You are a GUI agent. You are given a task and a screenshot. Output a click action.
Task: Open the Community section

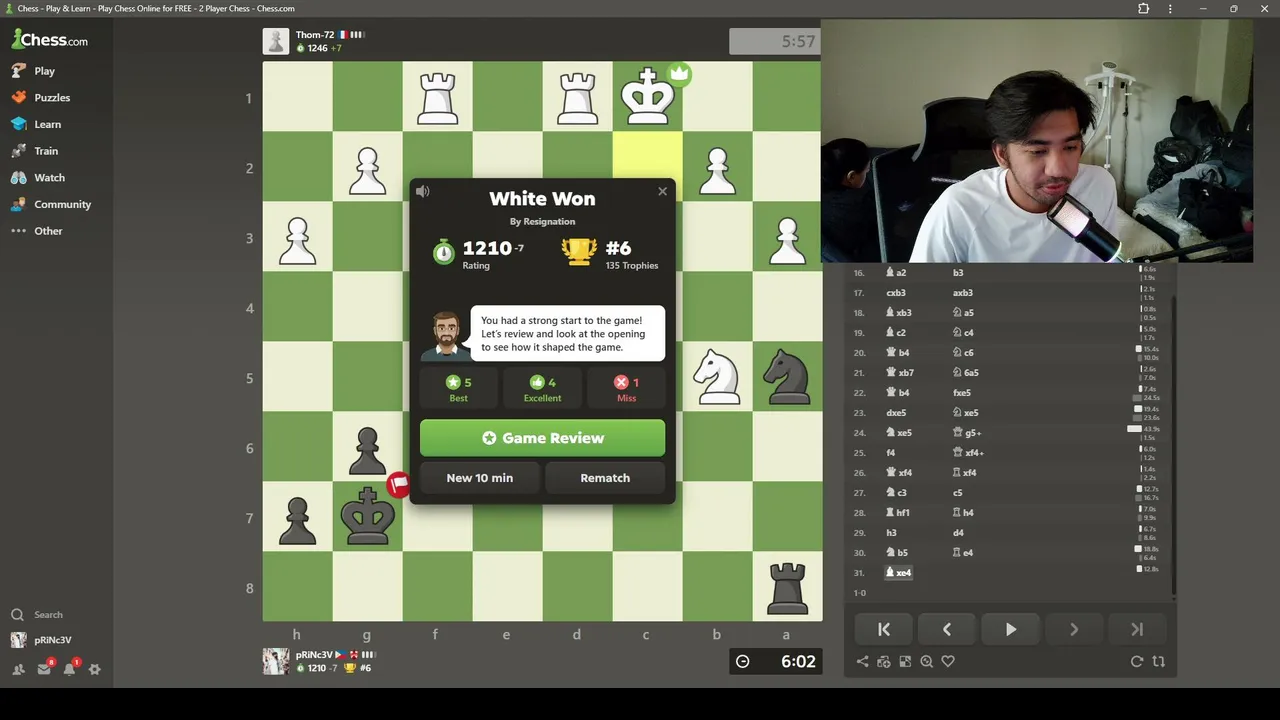(x=52, y=204)
